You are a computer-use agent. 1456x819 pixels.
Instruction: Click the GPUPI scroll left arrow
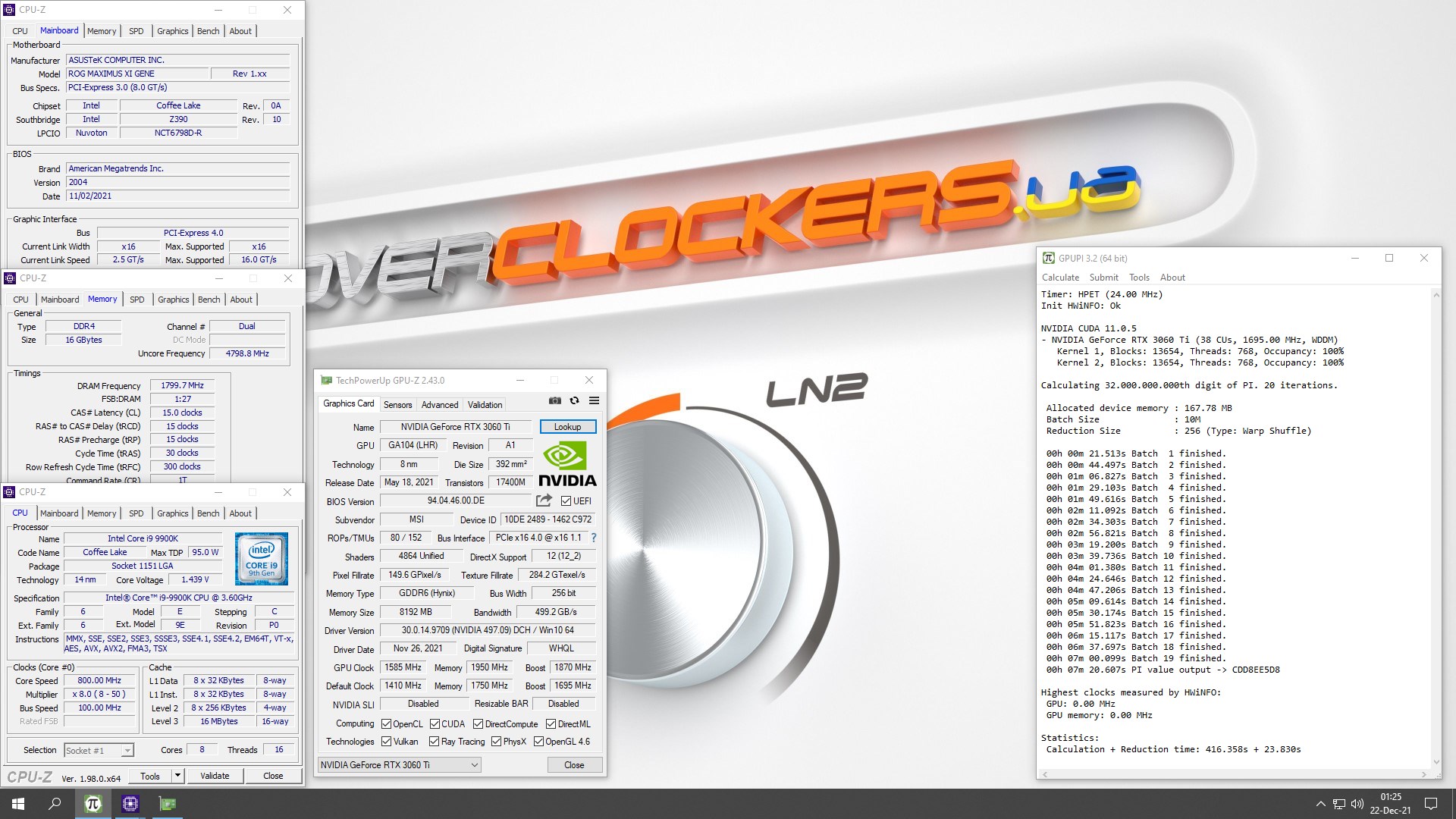click(x=1045, y=774)
